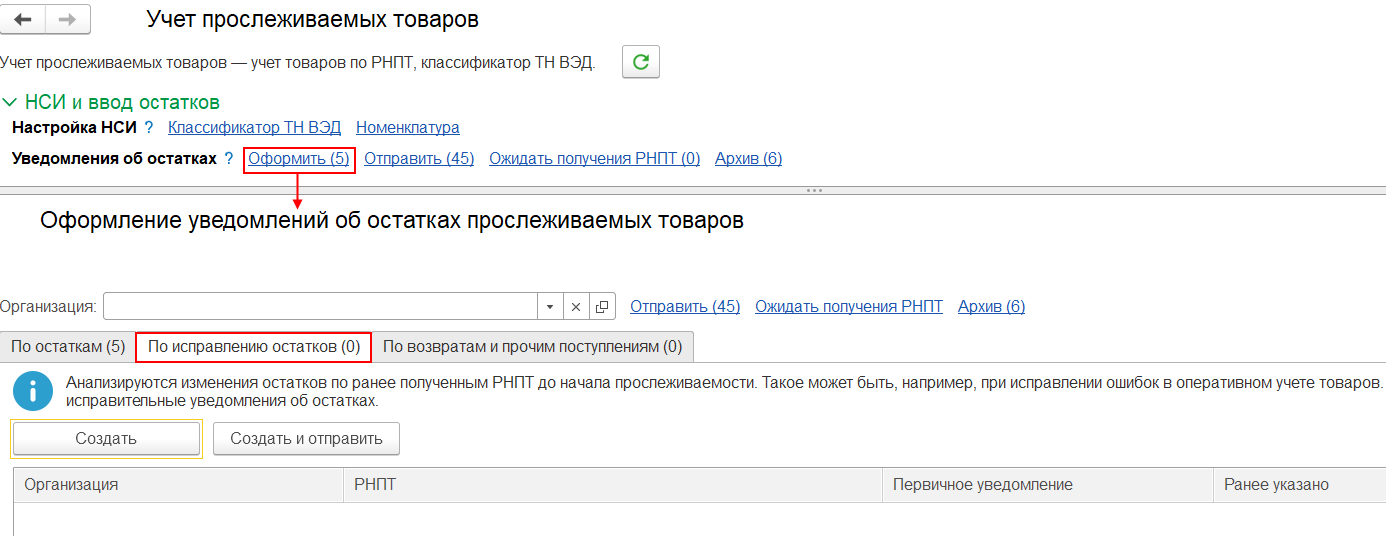The height and width of the screenshot is (536, 1386).
Task: Click the Оформить (5) link
Action: 299,159
